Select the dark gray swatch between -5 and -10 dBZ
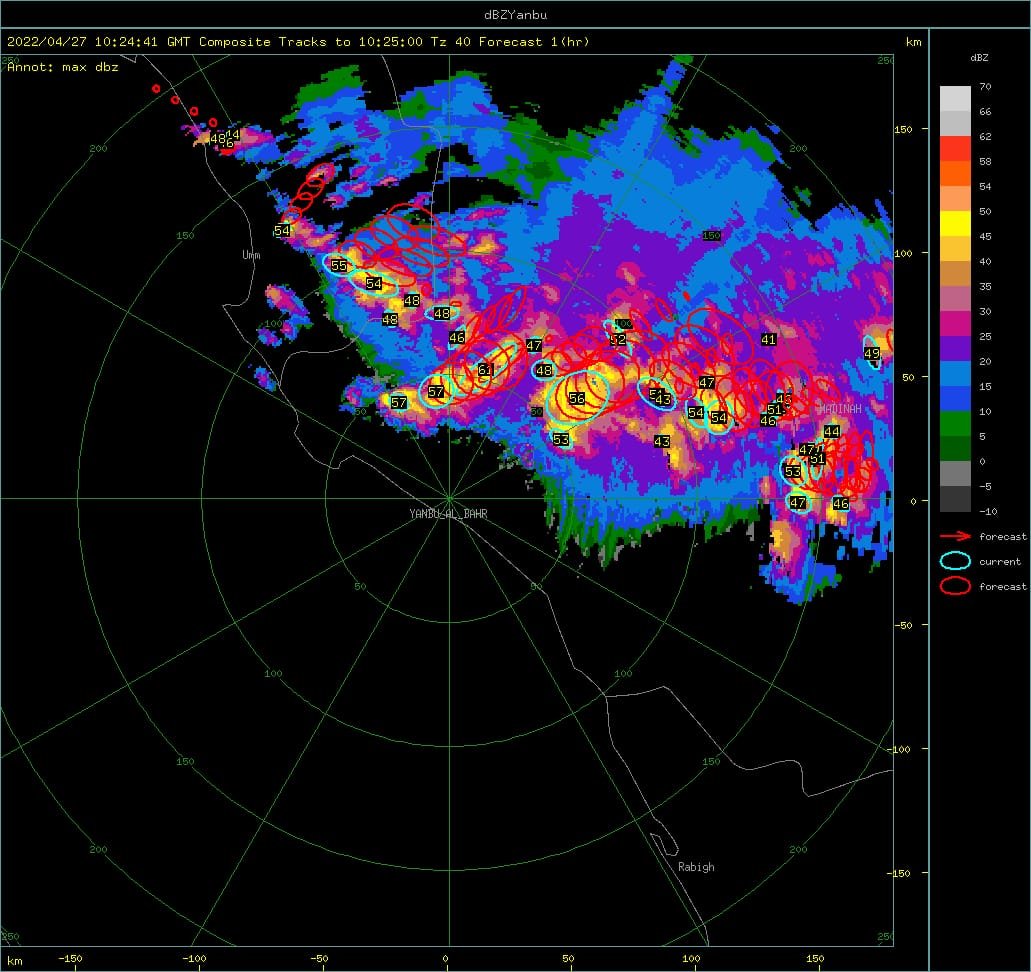Image resolution: width=1031 pixels, height=972 pixels. tap(955, 498)
